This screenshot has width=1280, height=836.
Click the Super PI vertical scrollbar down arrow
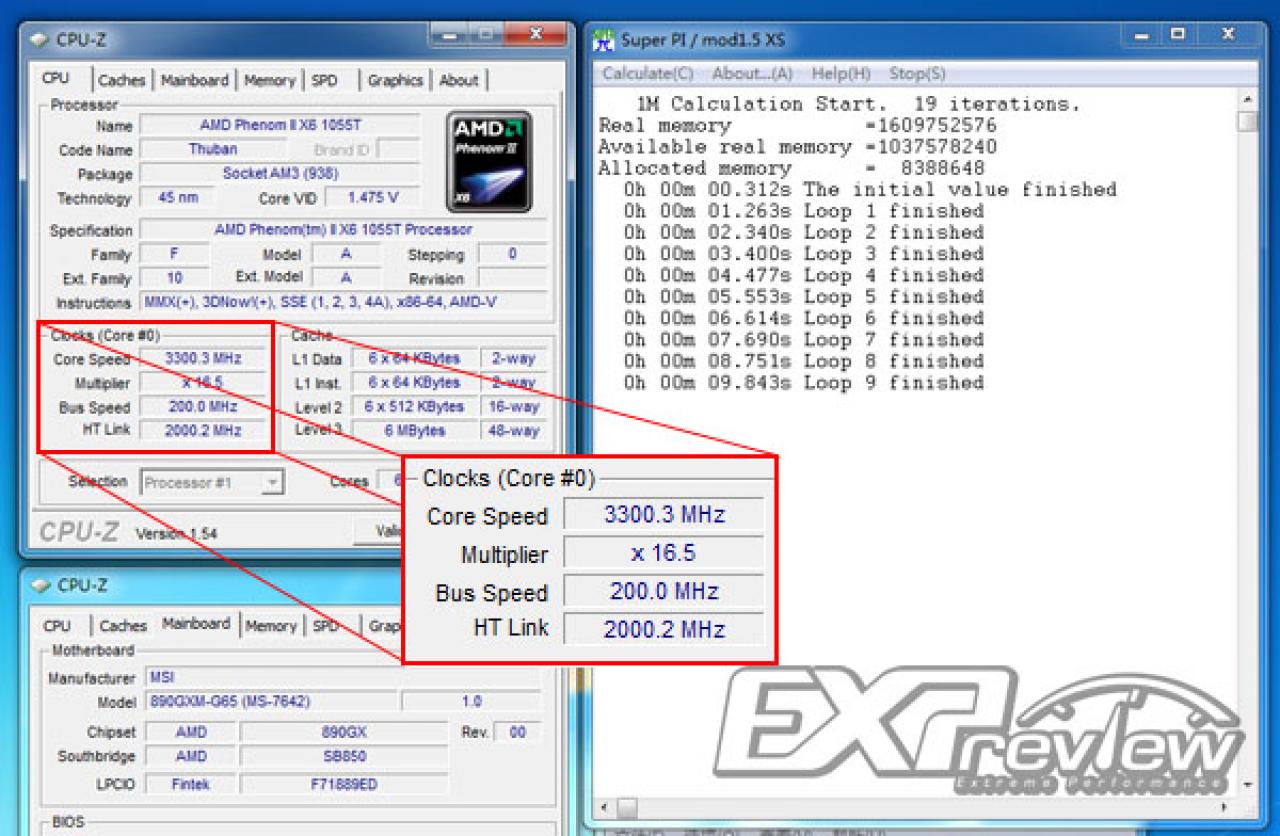click(1247, 786)
